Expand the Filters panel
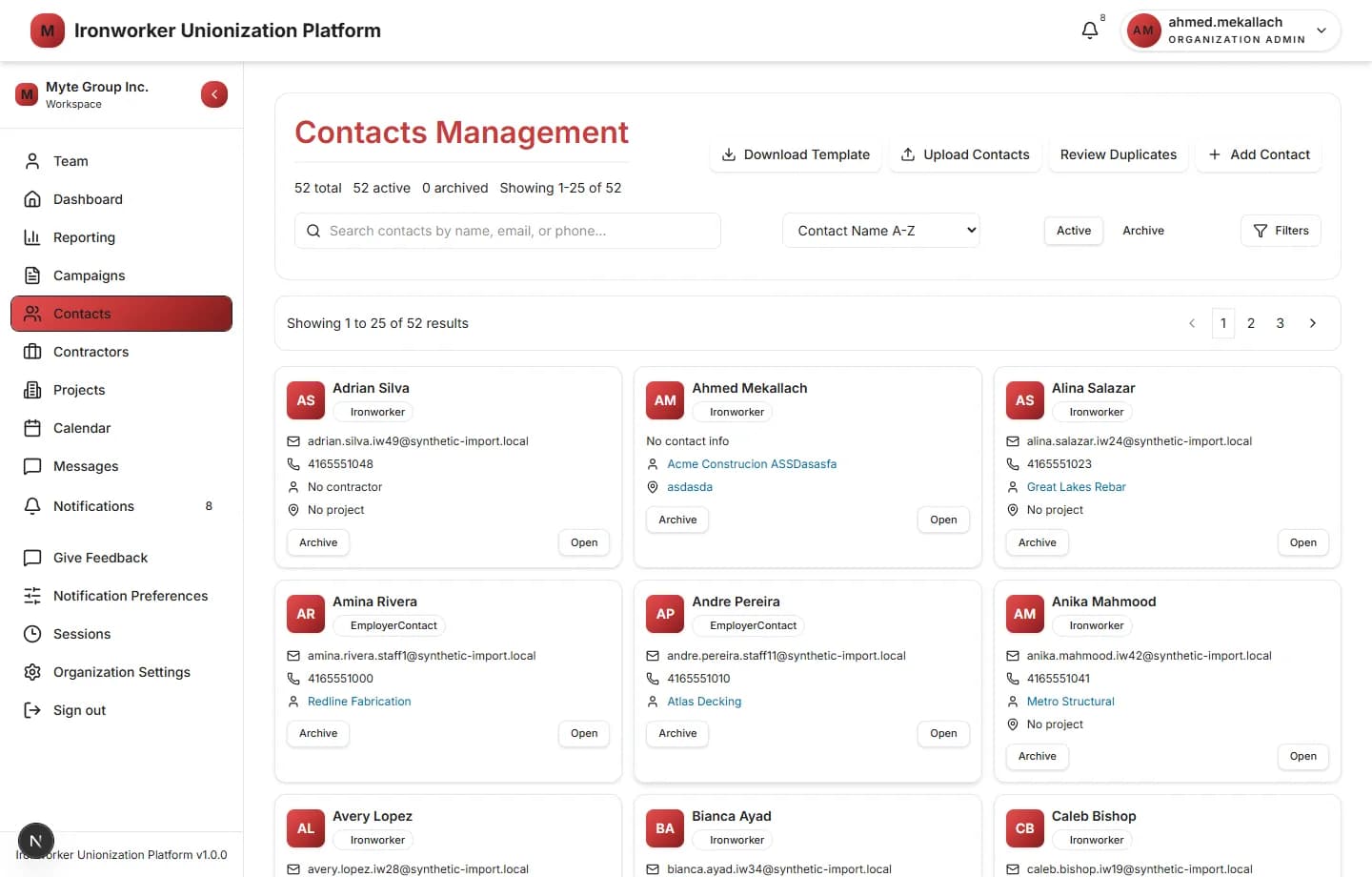The height and width of the screenshot is (877, 1372). click(x=1281, y=231)
